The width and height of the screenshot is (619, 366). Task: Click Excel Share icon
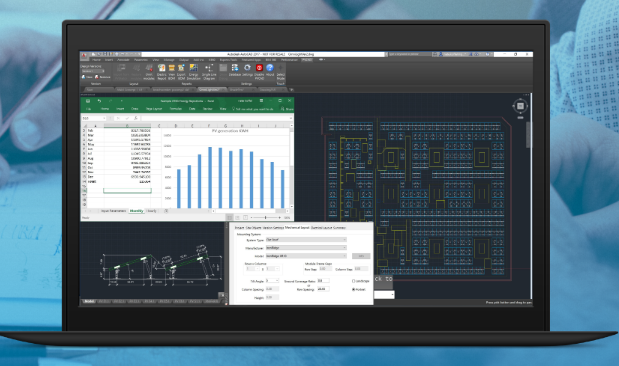point(284,109)
